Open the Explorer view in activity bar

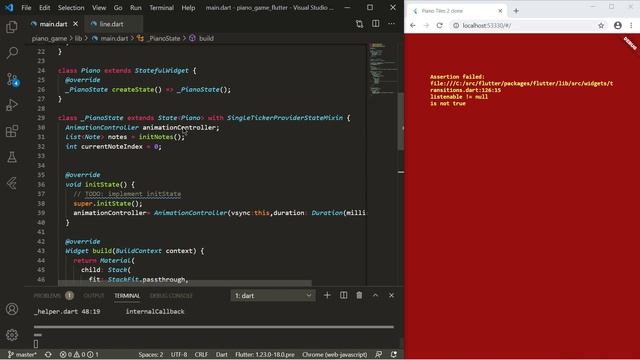coord(12,27)
